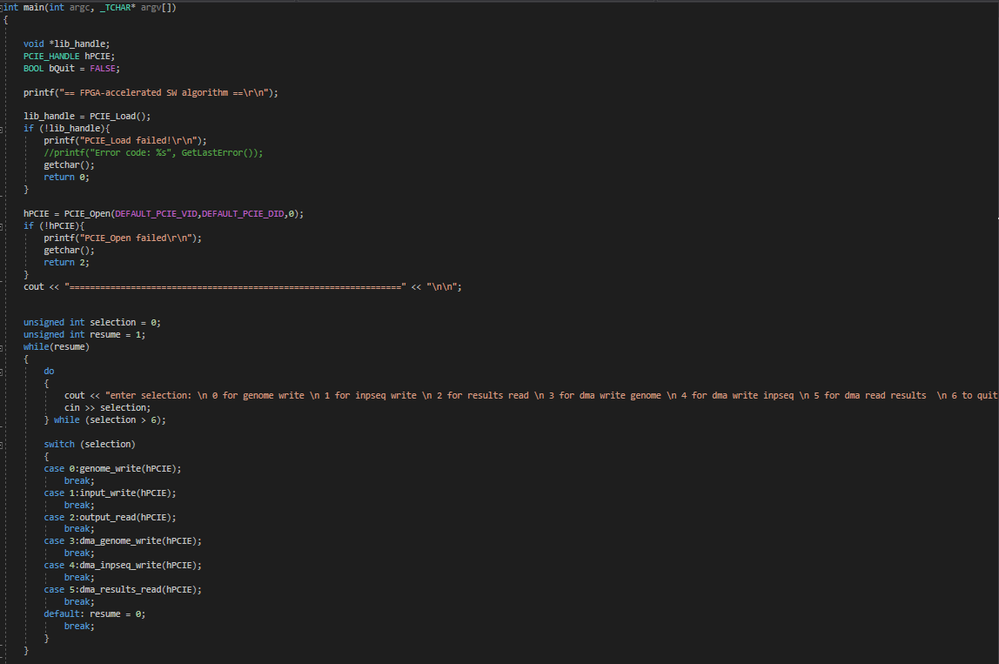Place cursor on the PCIE_HANDLE type name

pos(51,56)
